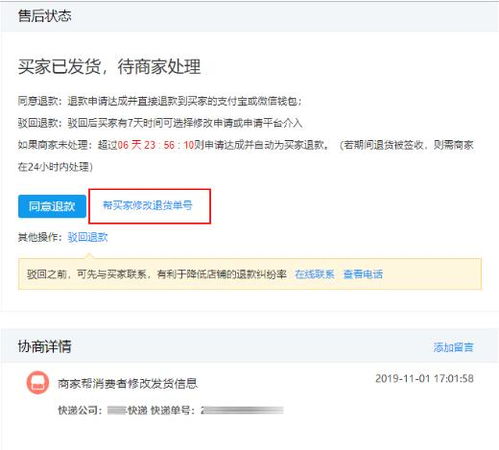This screenshot has height=450, width=499.
Task: Click the 在24小时内处理 note text
Action: tap(55, 167)
